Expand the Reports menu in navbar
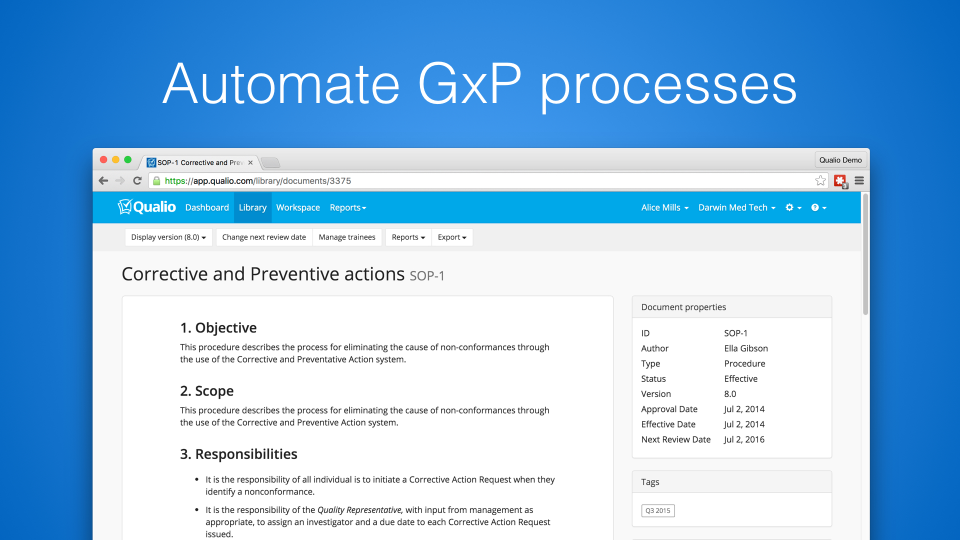This screenshot has height=540, width=960. tap(348, 208)
